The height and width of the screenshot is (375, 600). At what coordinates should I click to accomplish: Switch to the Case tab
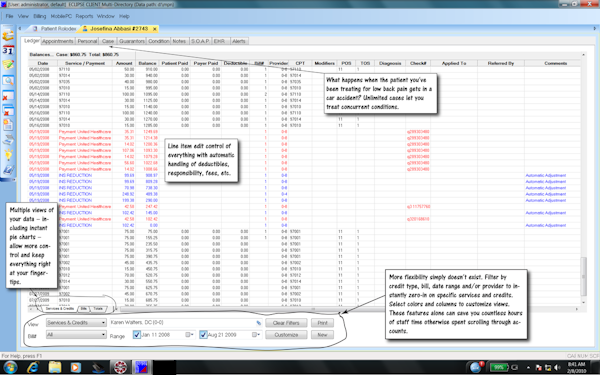tap(108, 41)
